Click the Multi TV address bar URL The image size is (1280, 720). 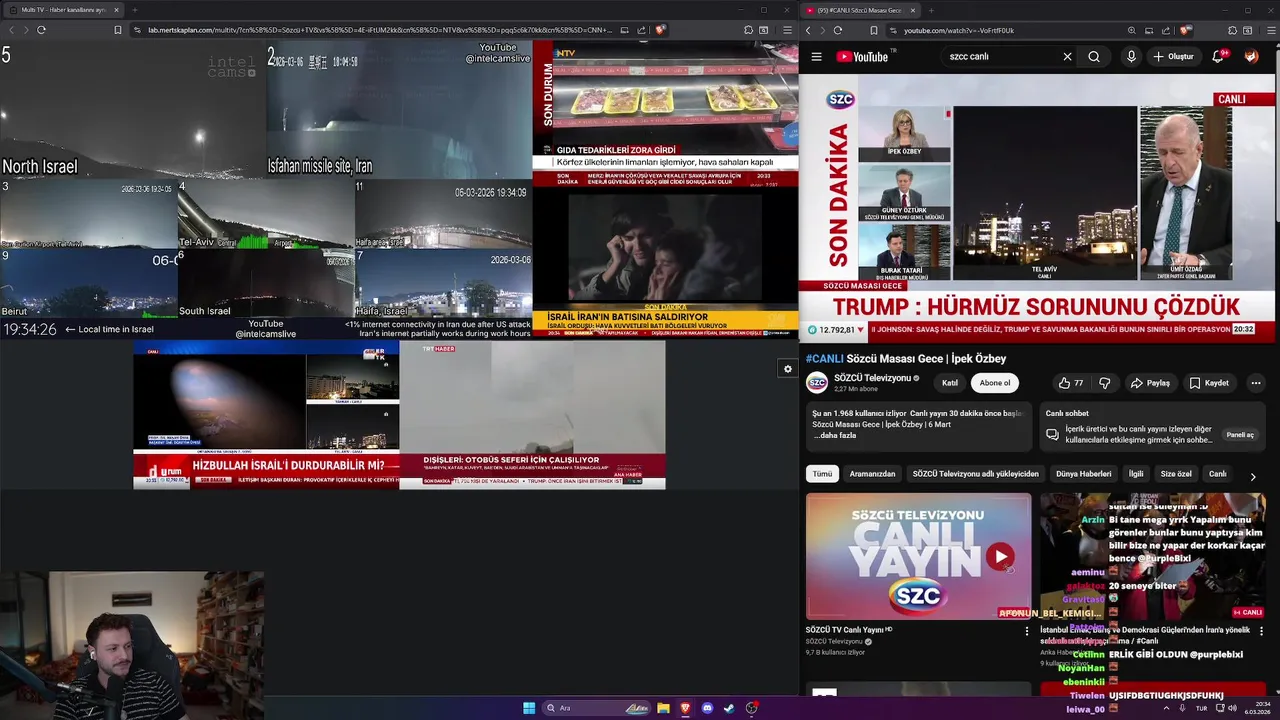coord(380,30)
